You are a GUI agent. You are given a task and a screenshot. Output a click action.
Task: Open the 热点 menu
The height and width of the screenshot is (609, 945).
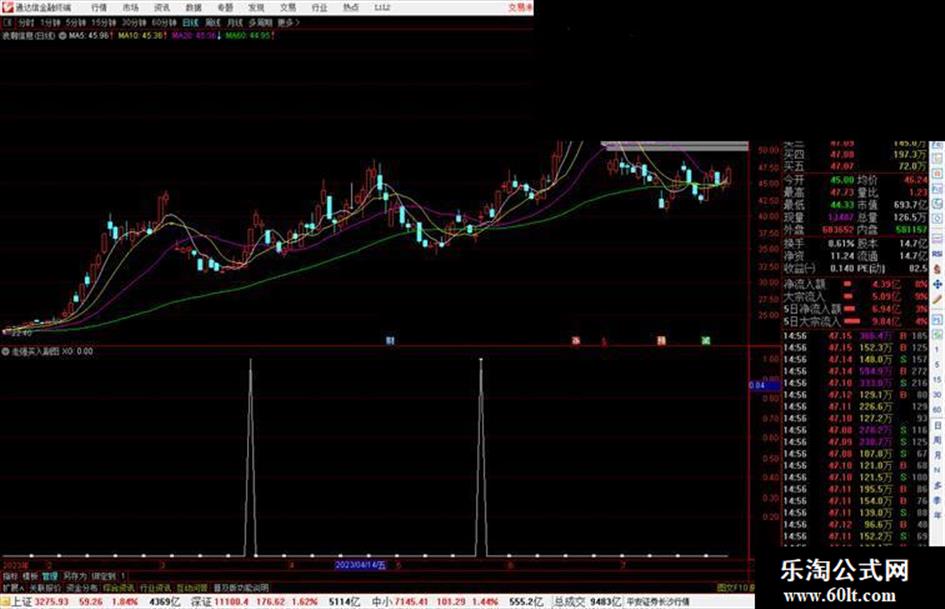point(351,7)
